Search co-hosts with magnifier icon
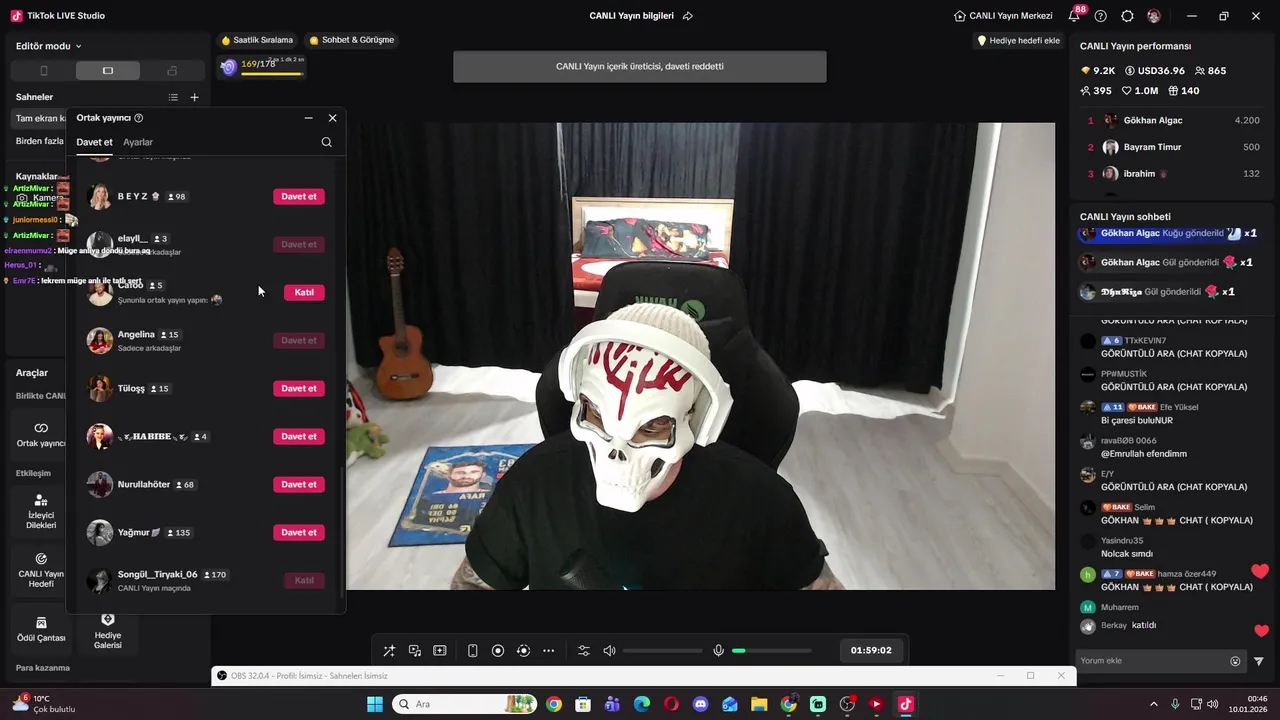The image size is (1280, 720). [x=326, y=142]
